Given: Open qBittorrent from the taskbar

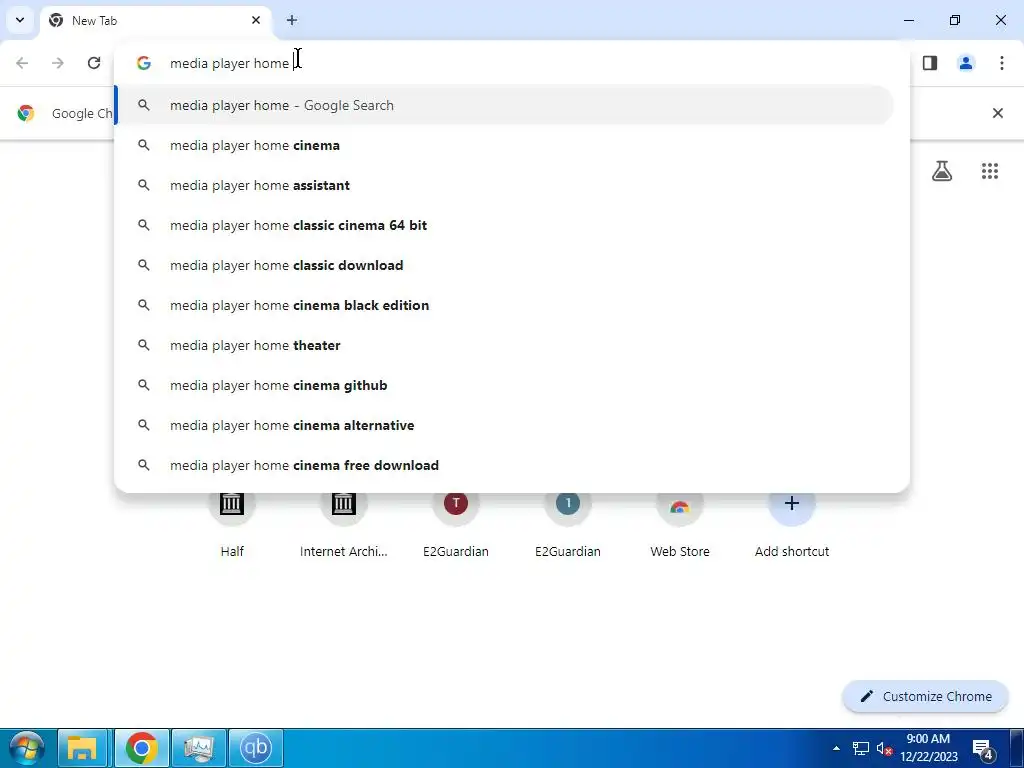Looking at the screenshot, I should pos(256,748).
